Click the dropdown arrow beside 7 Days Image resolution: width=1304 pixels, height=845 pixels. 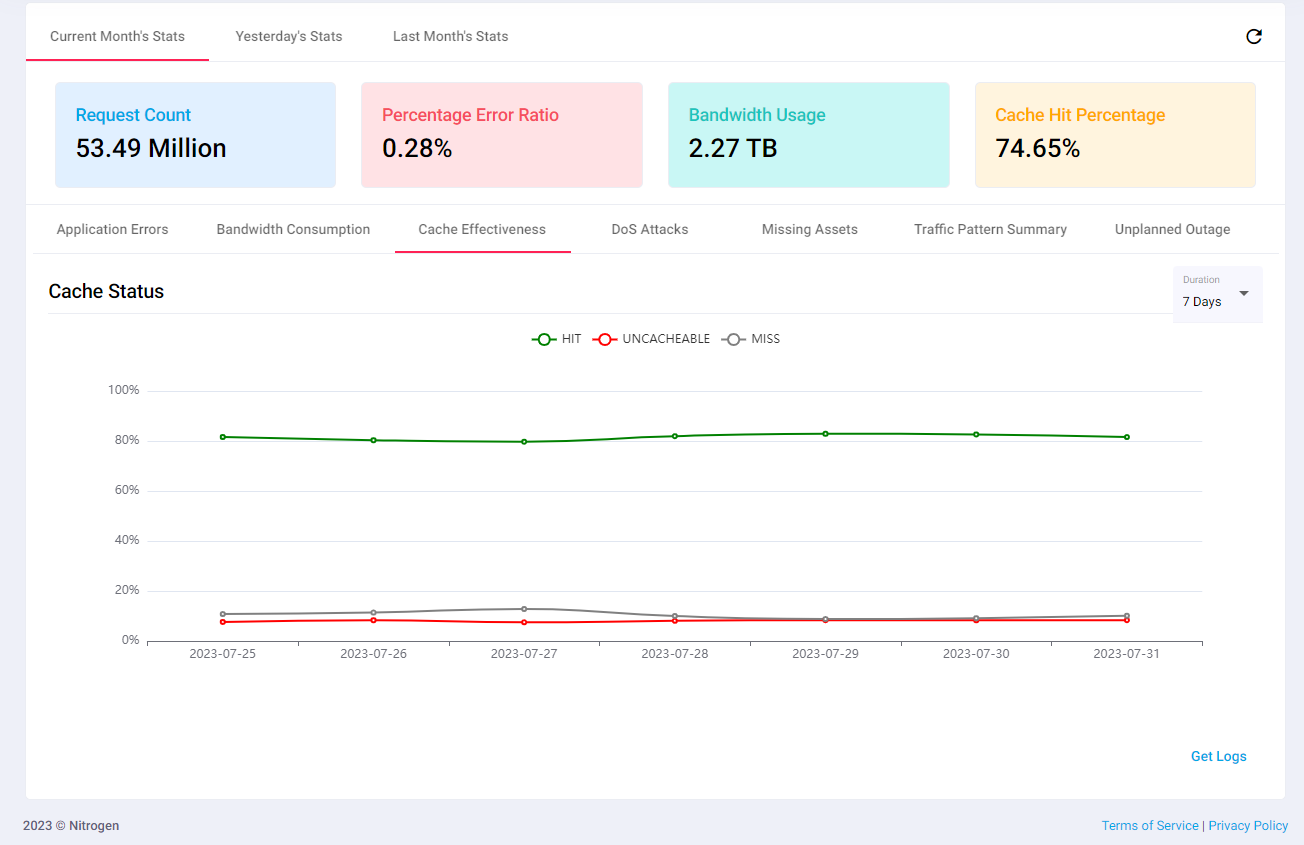coord(1244,293)
